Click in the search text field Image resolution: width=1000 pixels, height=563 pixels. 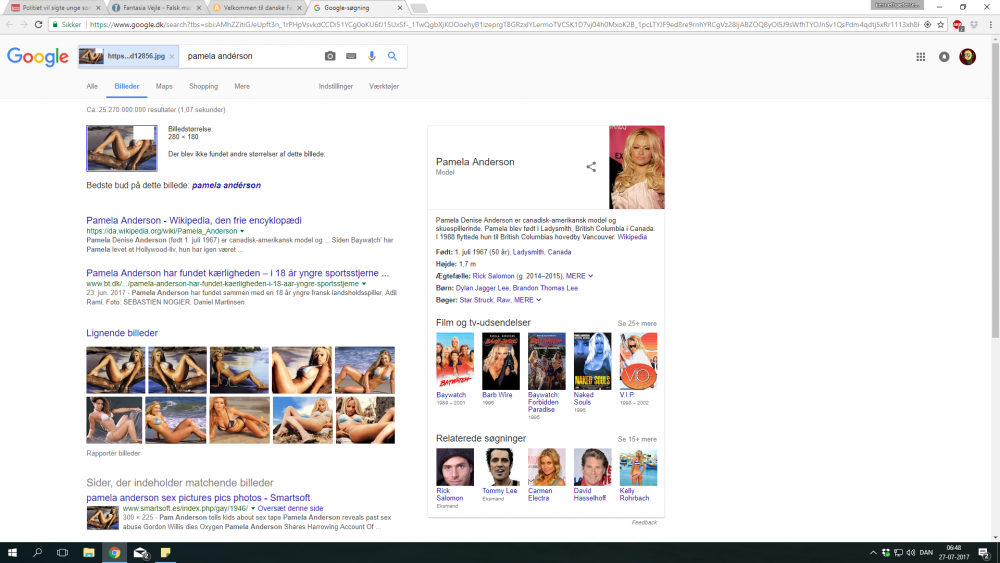tap(252, 56)
